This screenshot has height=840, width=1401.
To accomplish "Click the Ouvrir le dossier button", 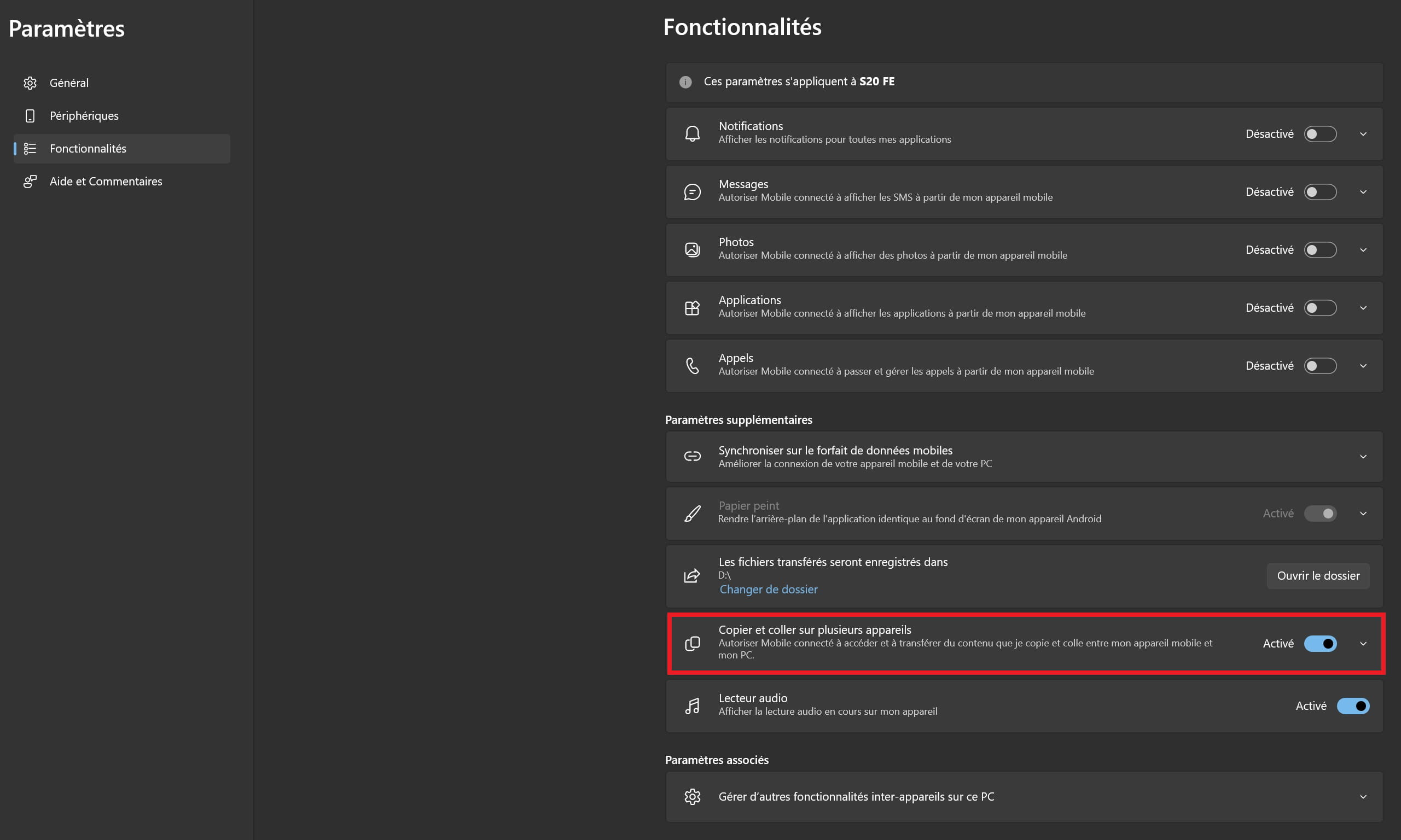I will click(x=1318, y=576).
